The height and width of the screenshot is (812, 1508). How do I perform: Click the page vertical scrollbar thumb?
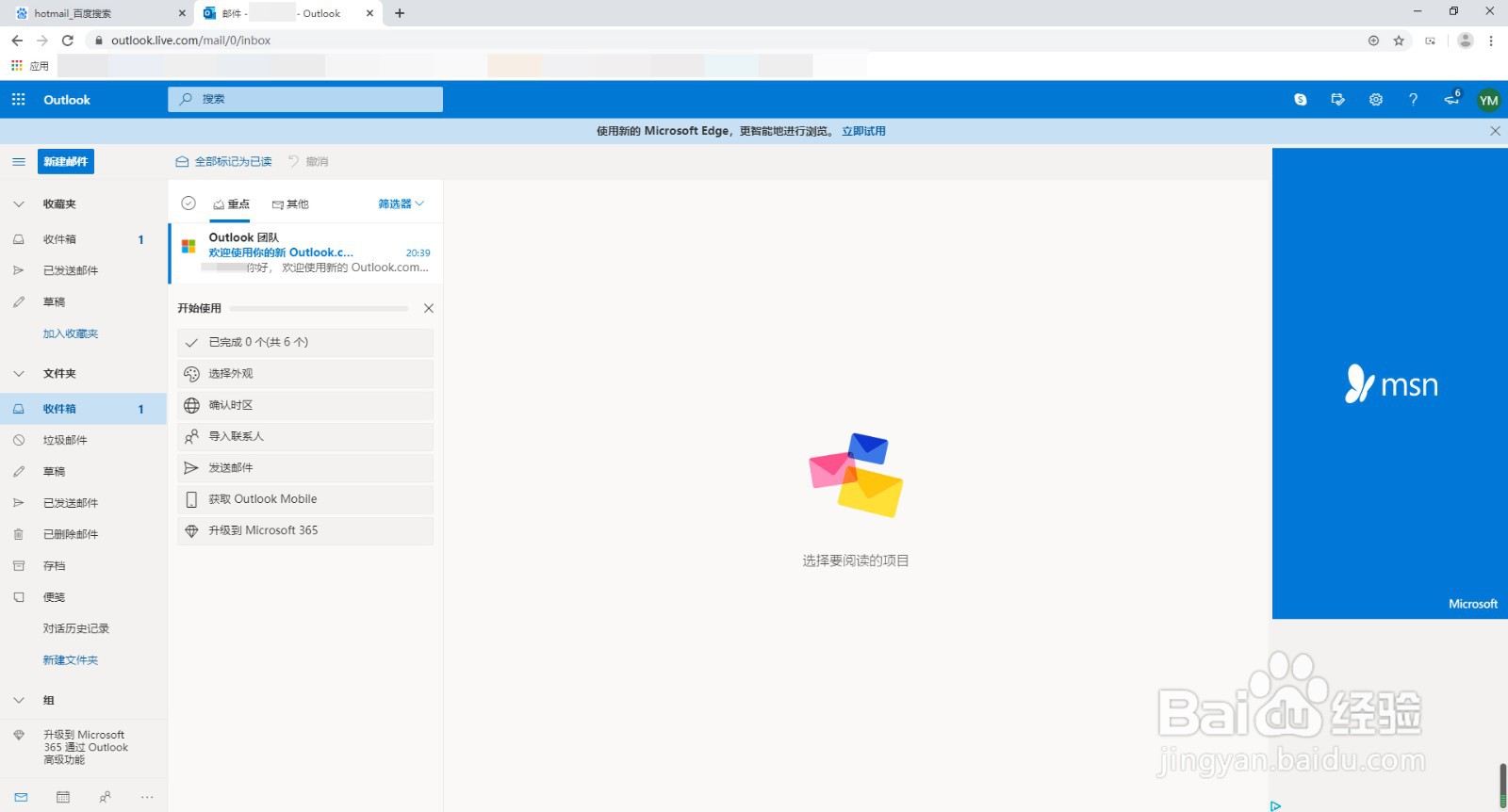[x=1503, y=786]
